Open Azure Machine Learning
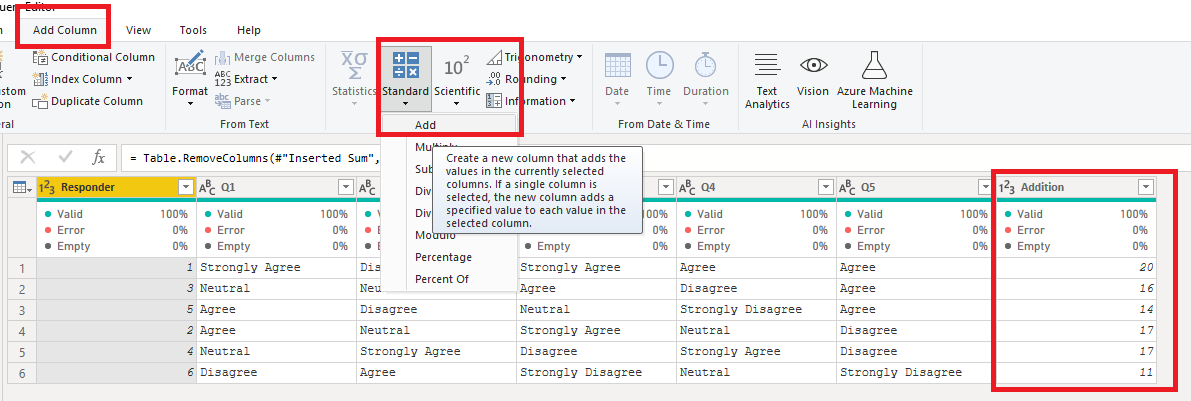Image resolution: width=1191 pixels, height=401 pixels. point(874,81)
